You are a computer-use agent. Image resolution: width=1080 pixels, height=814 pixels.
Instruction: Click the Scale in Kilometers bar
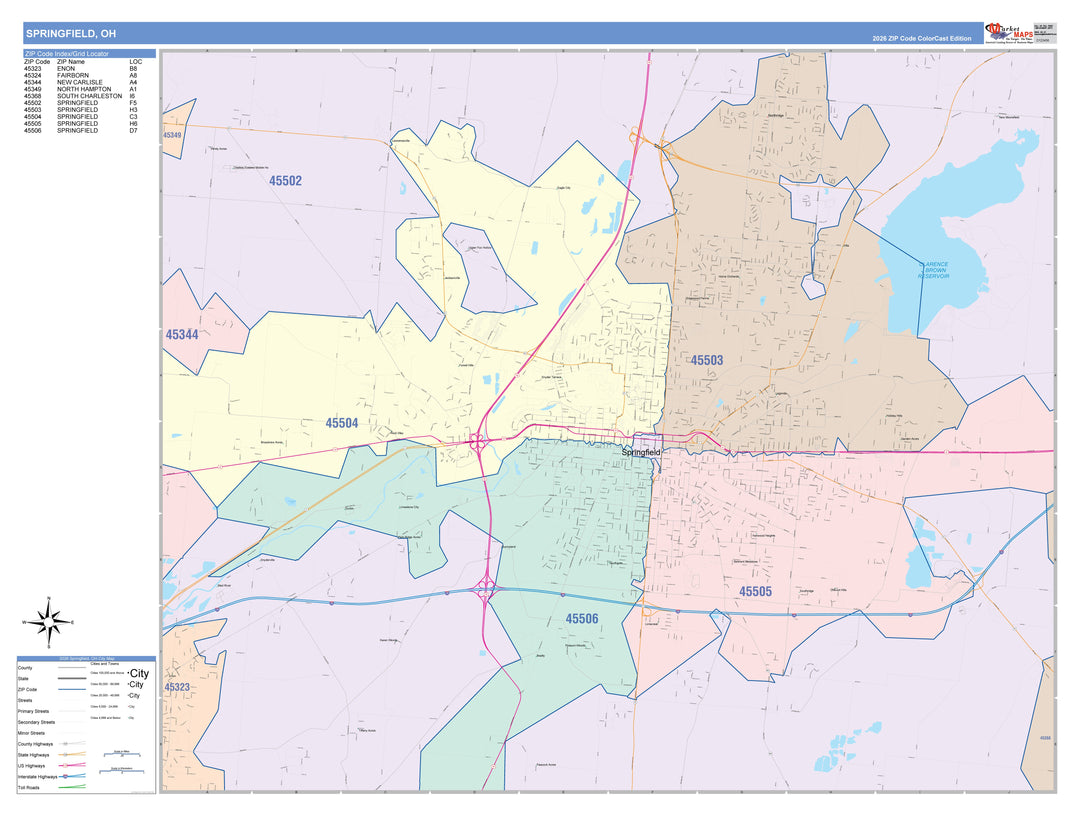click(121, 771)
